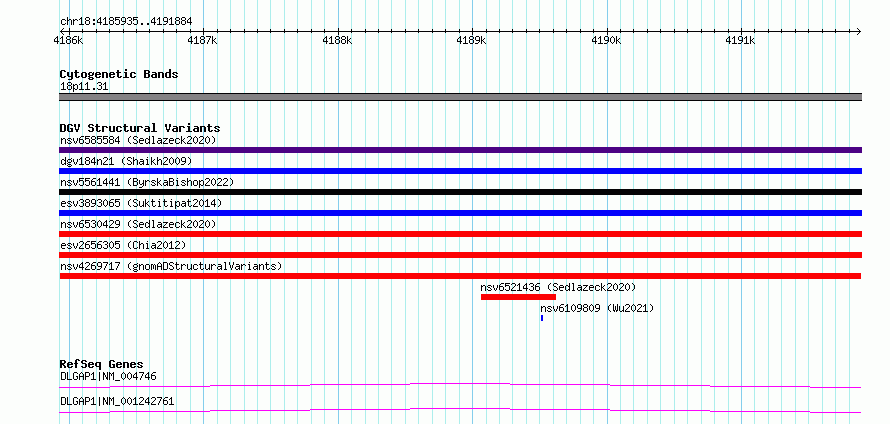Open the nsv6585584 (Sedlazeck2020) variant label
Screen dimensions: 890x424
click(x=138, y=140)
